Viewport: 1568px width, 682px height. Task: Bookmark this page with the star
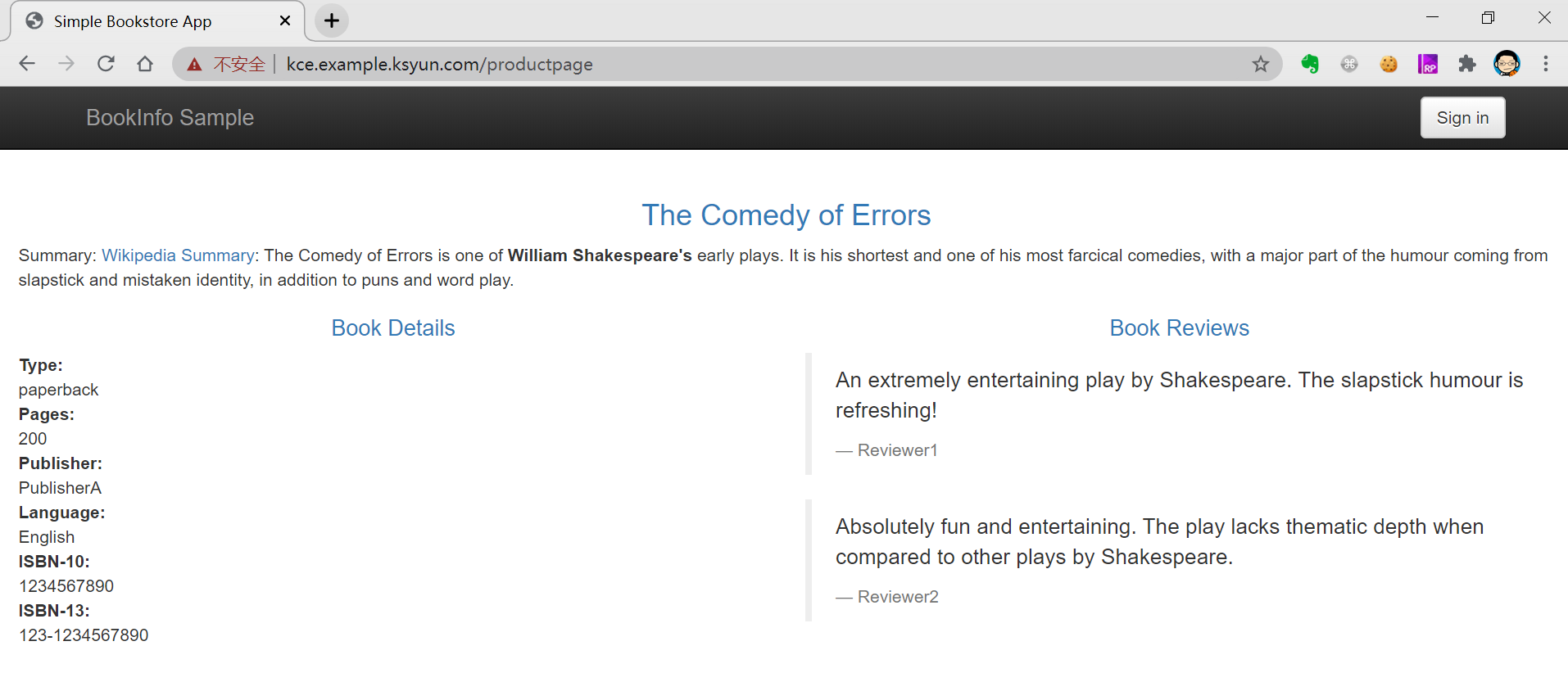coord(1260,64)
